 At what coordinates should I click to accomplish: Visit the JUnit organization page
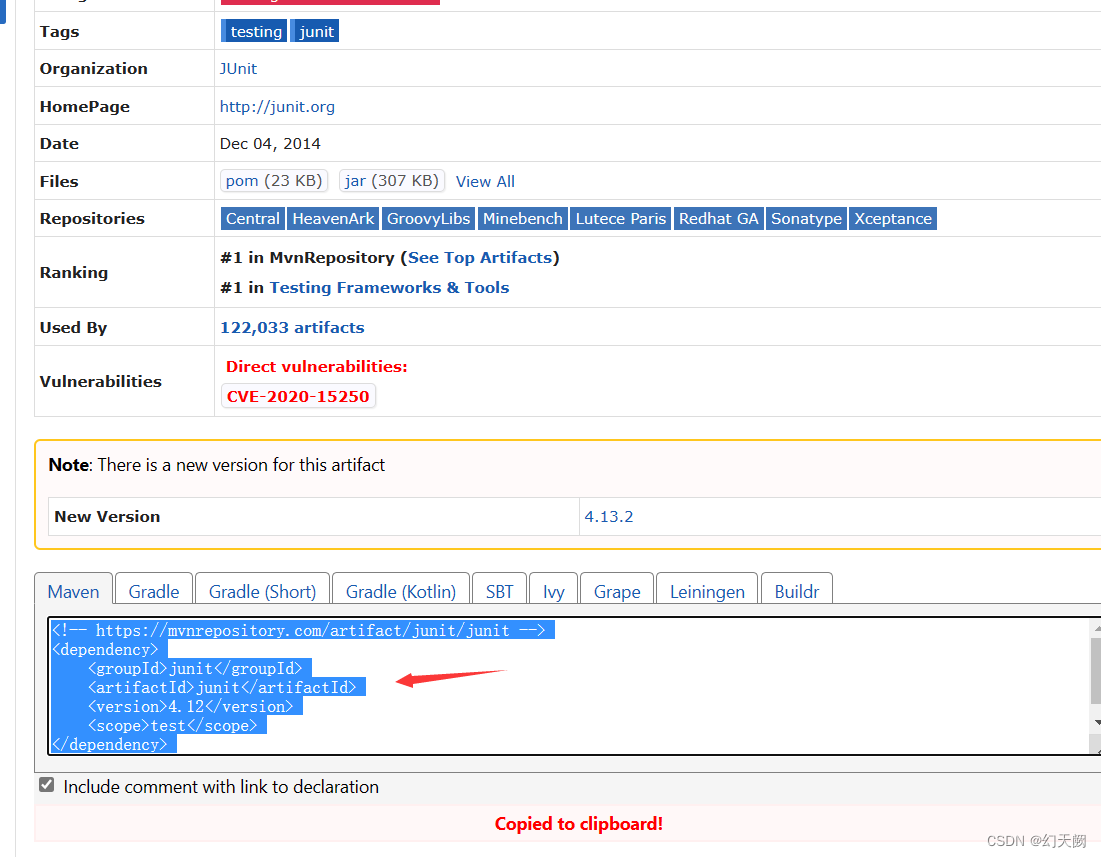coord(238,68)
